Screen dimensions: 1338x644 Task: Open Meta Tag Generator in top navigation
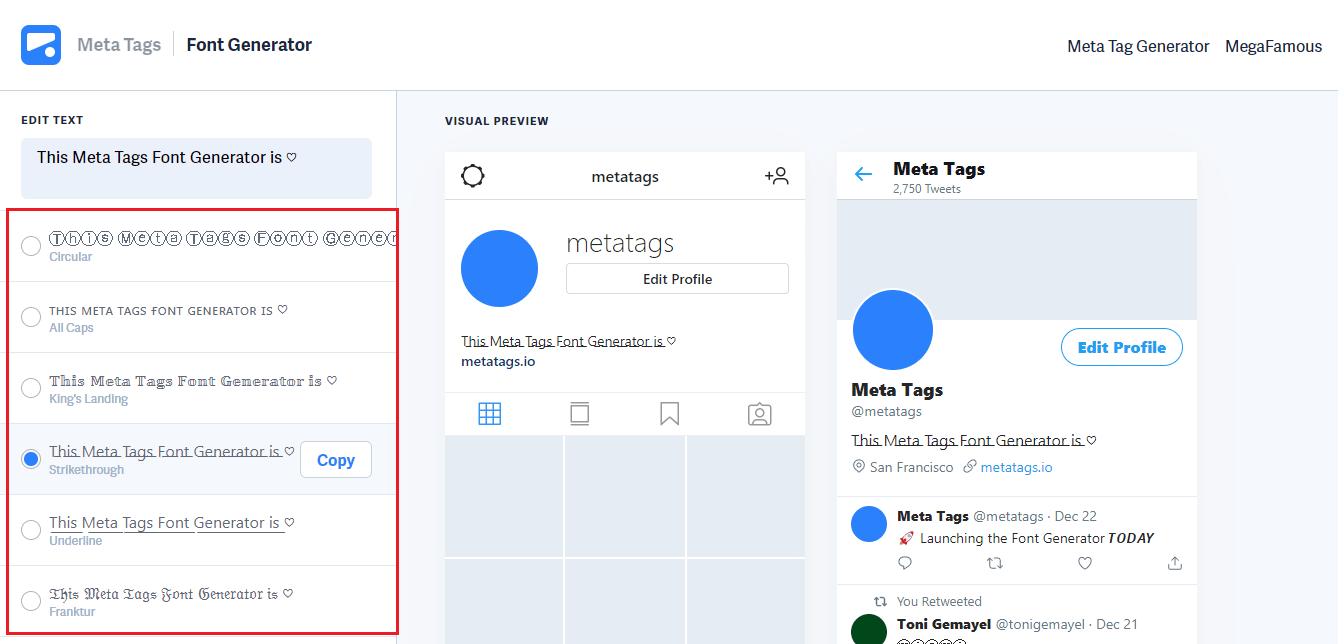tap(1138, 46)
